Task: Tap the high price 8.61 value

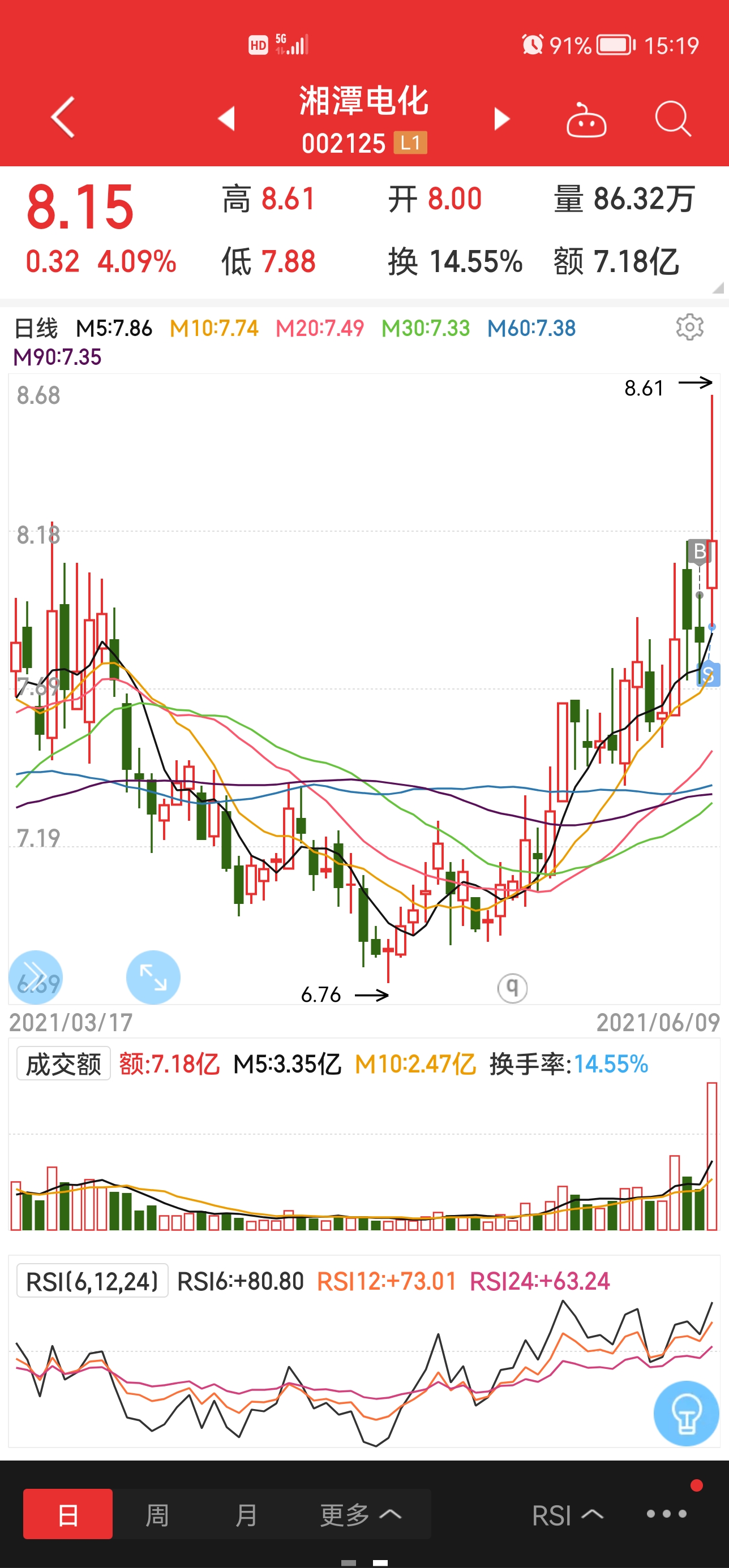Action: click(288, 199)
